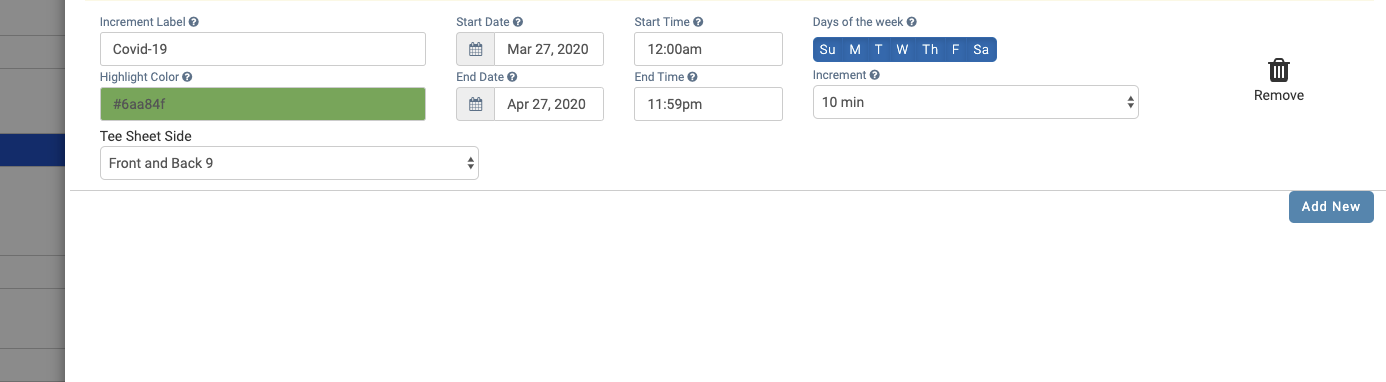1386x382 pixels.
Task: Toggle the Sa day button
Action: click(981, 49)
